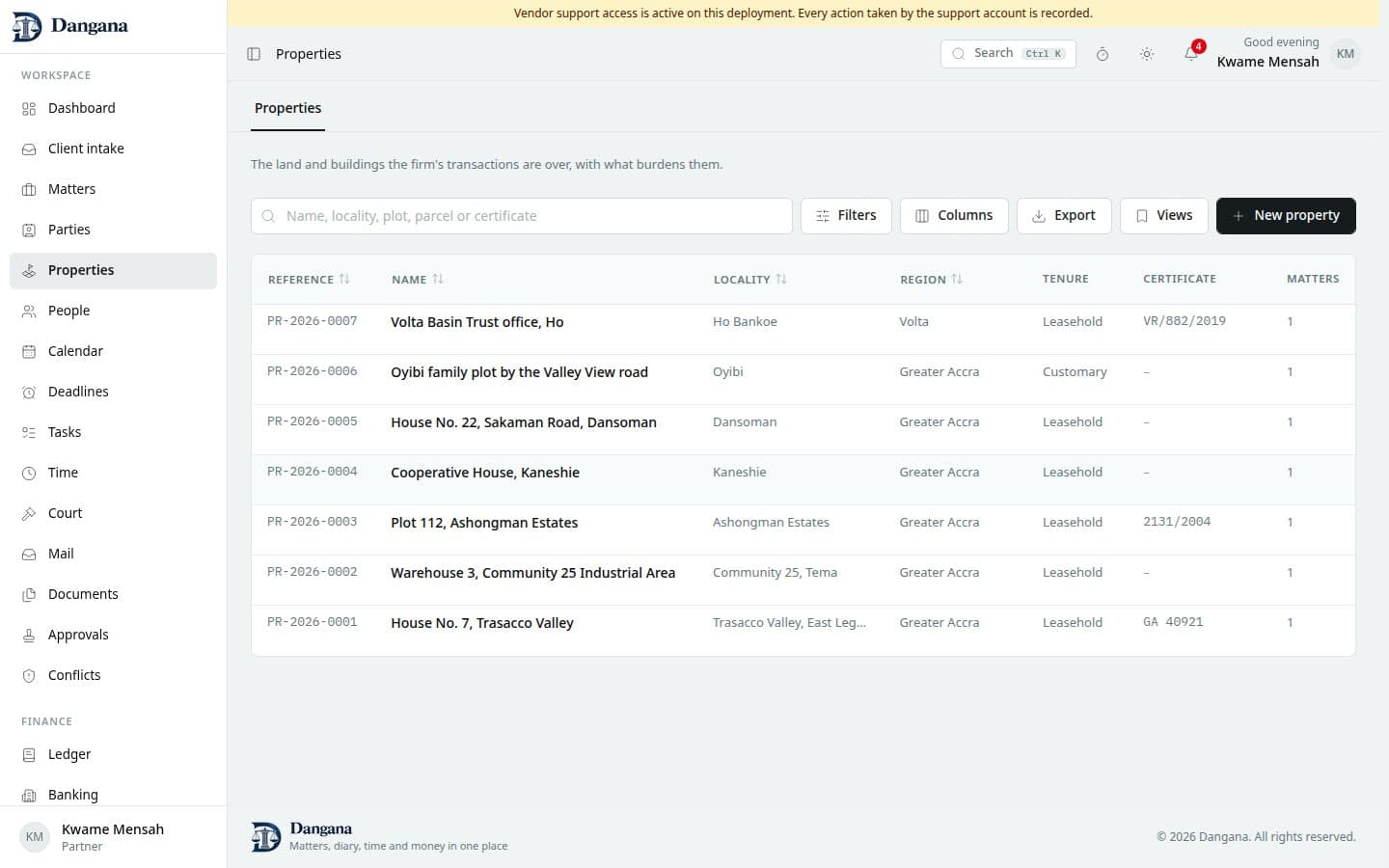Select Properties in the sidebar menu
Viewport: 1389px width, 868px height.
(113, 270)
